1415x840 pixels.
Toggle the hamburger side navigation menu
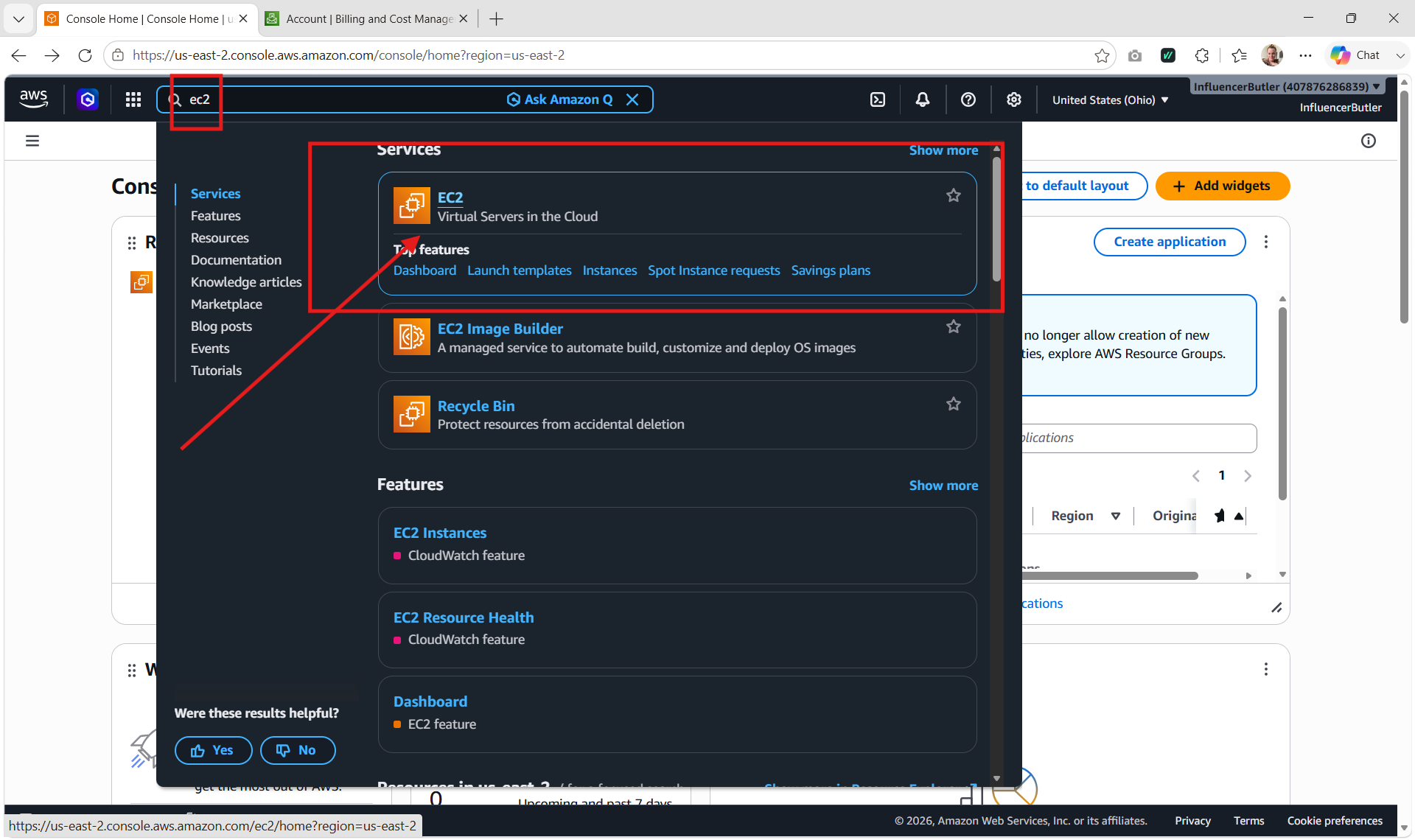tap(32, 141)
